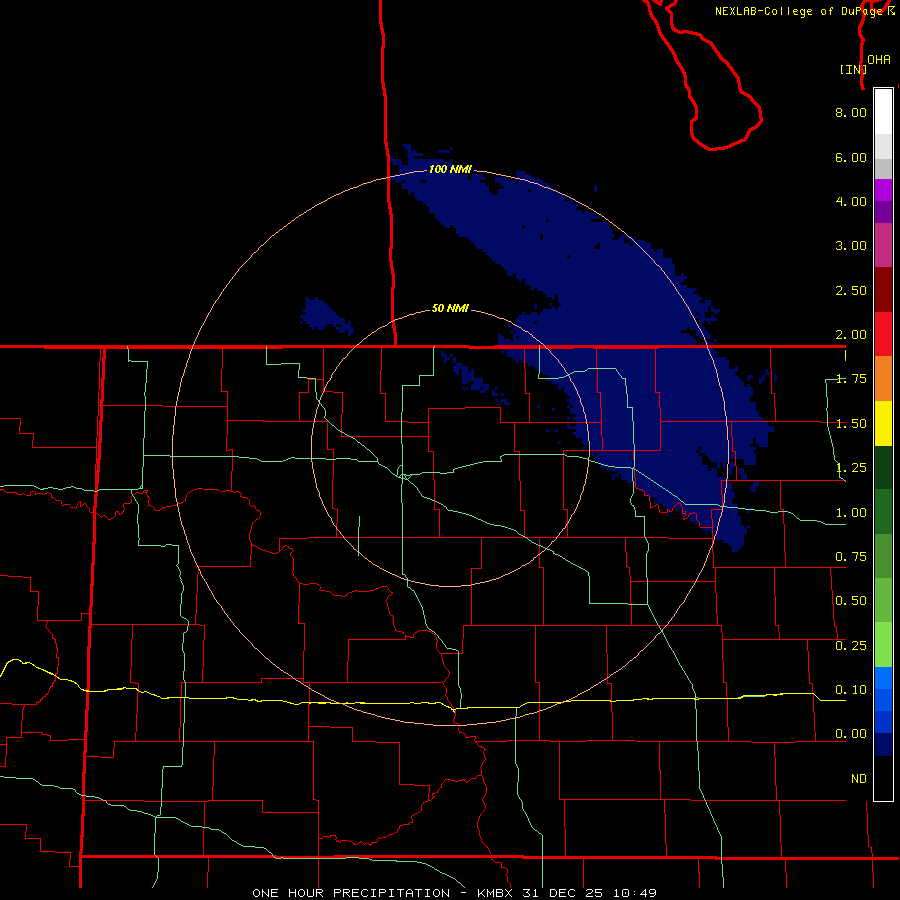900x900 pixels.
Task: Click the 100 NMI range ring label
Action: [450, 169]
